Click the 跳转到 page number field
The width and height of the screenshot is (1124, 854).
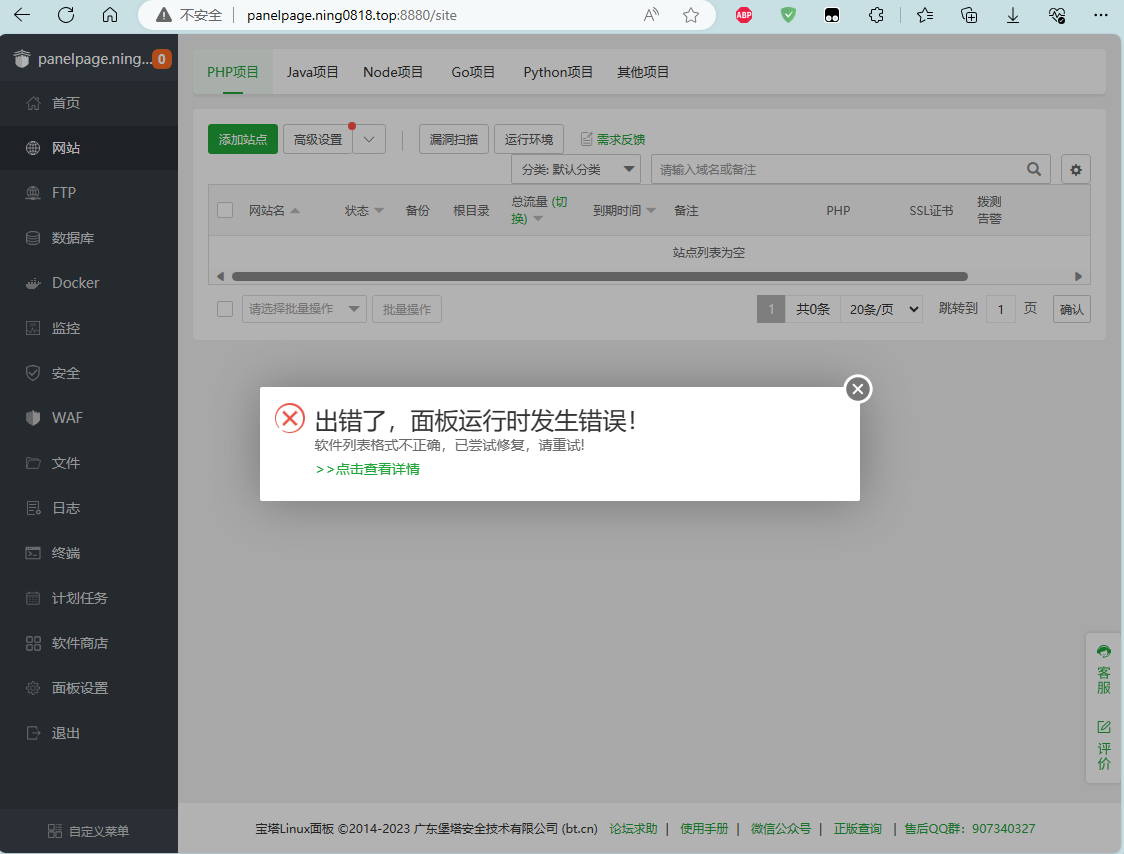coord(1001,309)
